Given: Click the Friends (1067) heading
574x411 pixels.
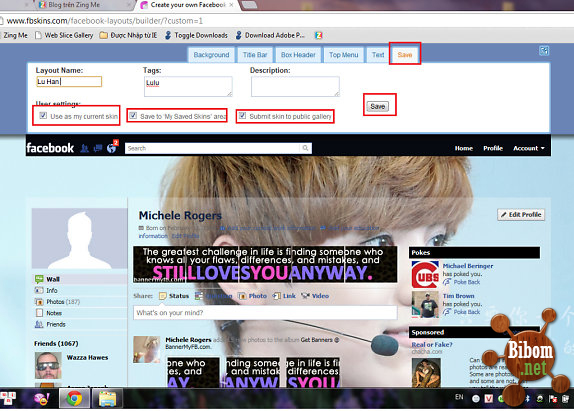Looking at the screenshot, I should (x=56, y=343).
